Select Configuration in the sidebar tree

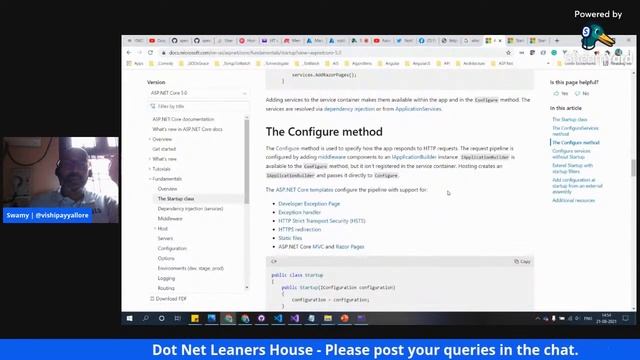(x=172, y=249)
